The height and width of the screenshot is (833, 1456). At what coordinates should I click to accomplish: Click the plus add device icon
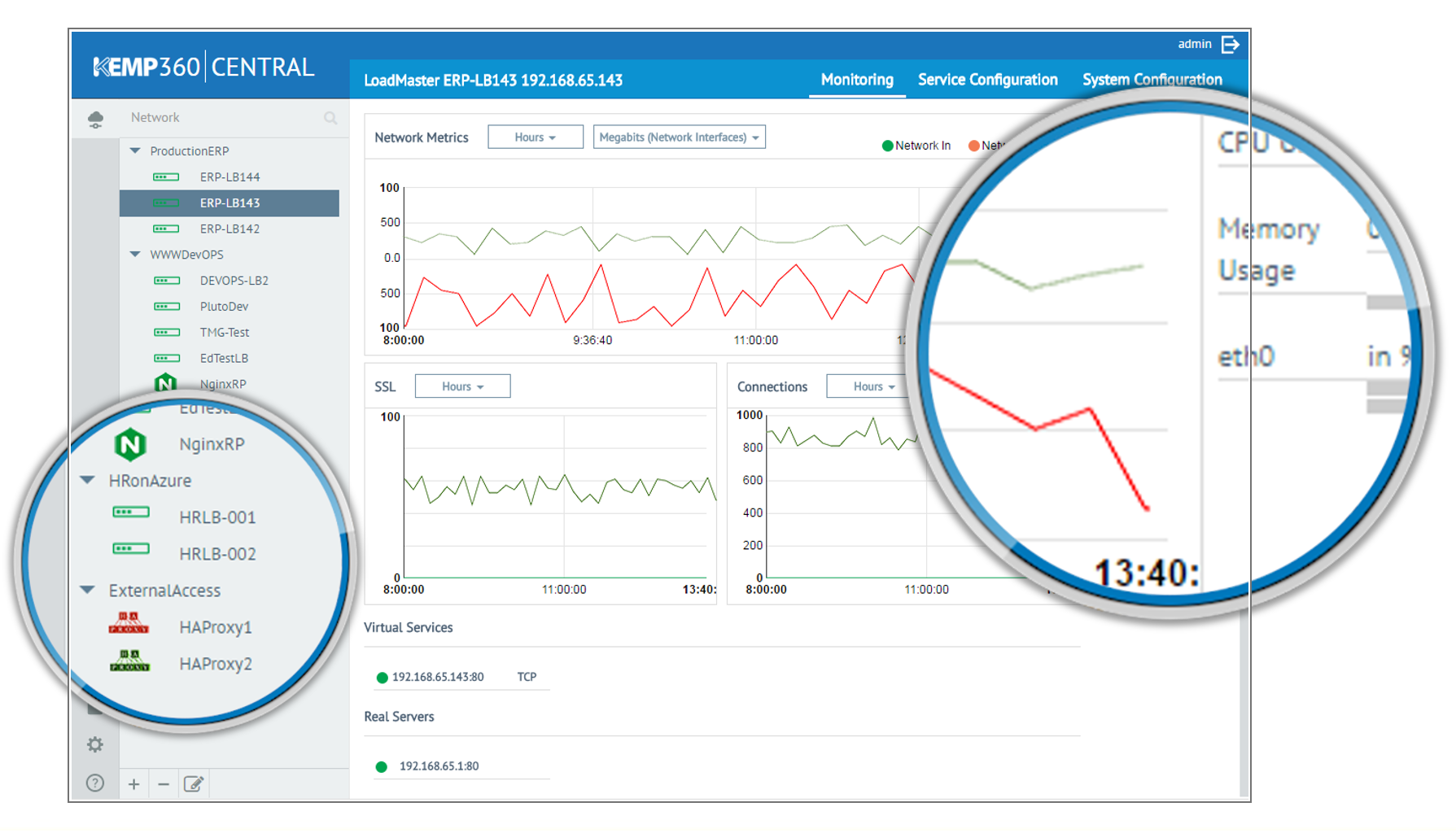[x=133, y=784]
